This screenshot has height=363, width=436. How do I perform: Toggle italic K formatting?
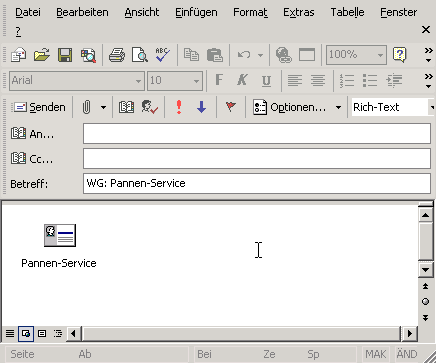(x=242, y=80)
